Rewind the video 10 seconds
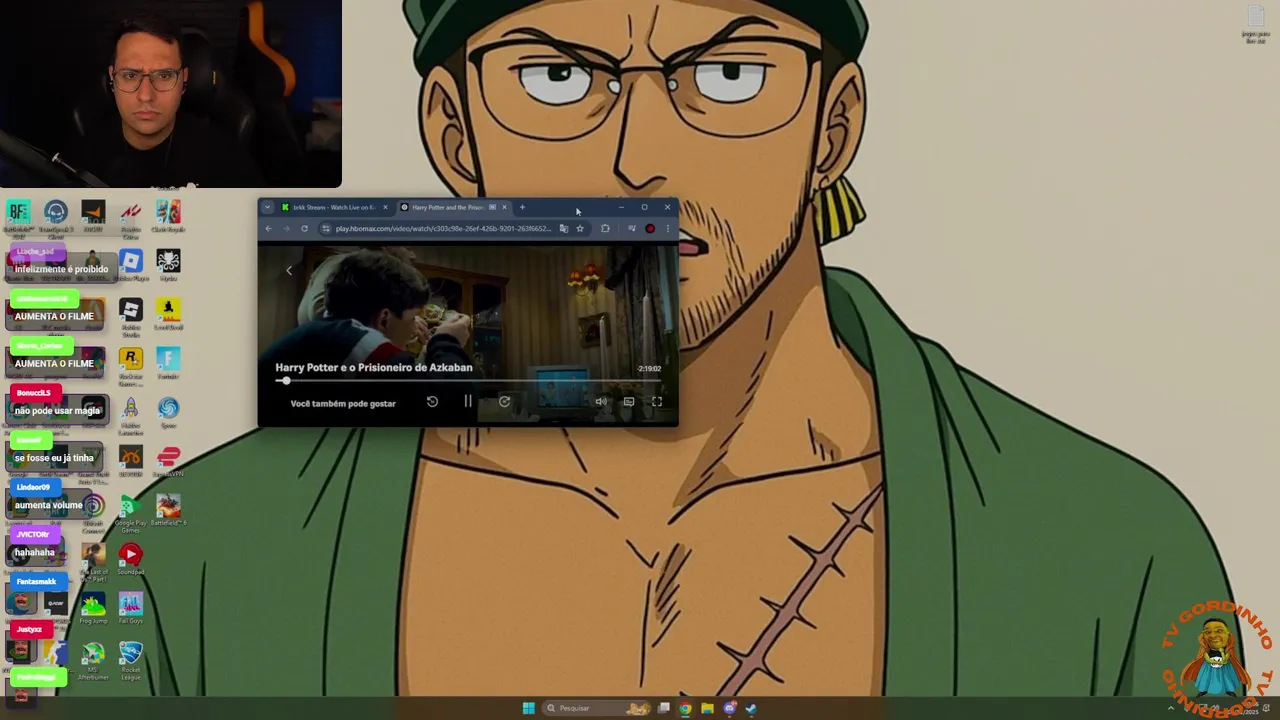Screen dimensions: 1280x720 (432, 401)
